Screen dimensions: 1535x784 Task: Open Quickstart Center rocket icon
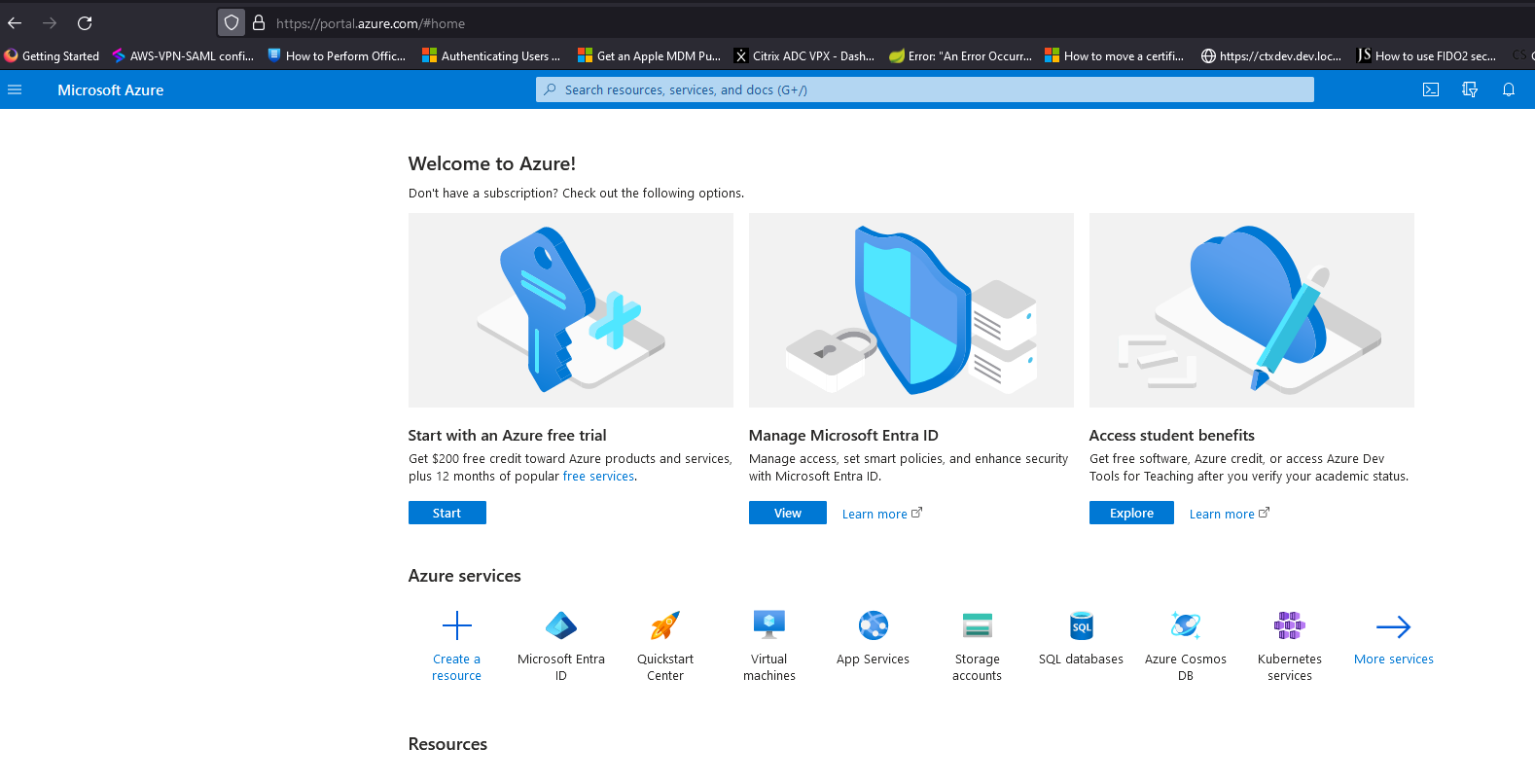pos(665,625)
